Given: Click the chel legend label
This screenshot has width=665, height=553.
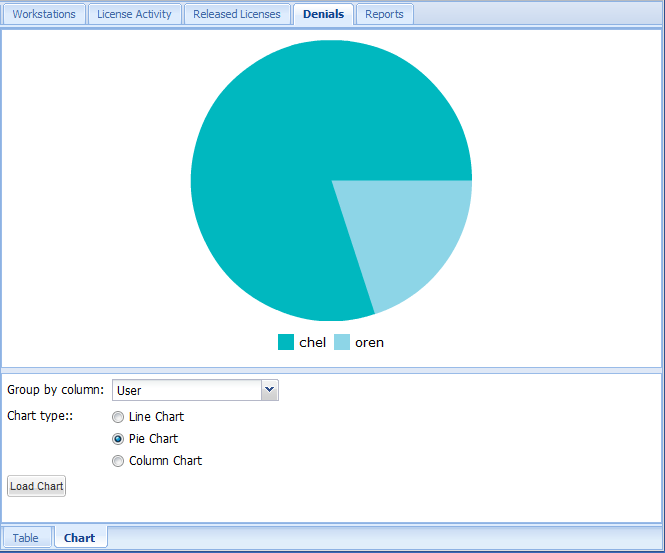Looking at the screenshot, I should click(313, 342).
